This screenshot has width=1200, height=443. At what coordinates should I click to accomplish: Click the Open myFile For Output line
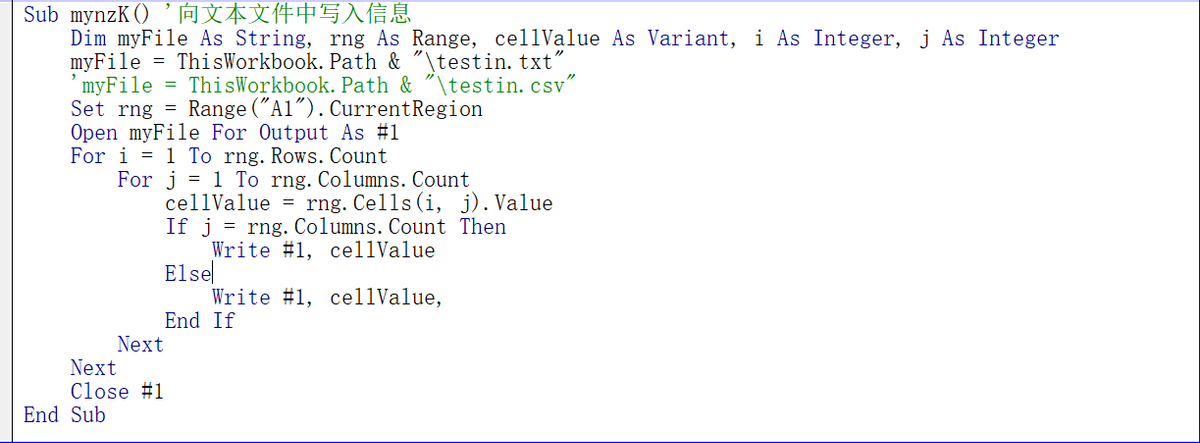[x=235, y=133]
